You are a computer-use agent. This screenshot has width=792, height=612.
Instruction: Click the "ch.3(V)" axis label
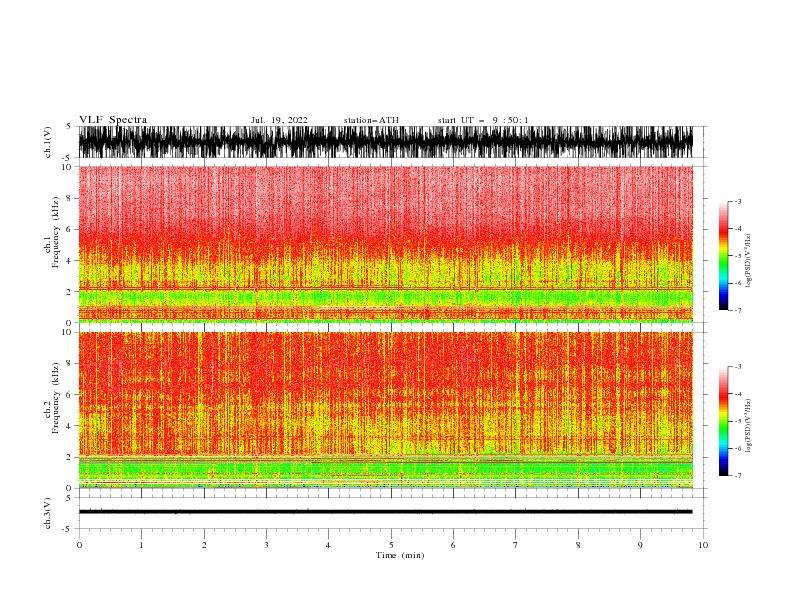coord(48,513)
